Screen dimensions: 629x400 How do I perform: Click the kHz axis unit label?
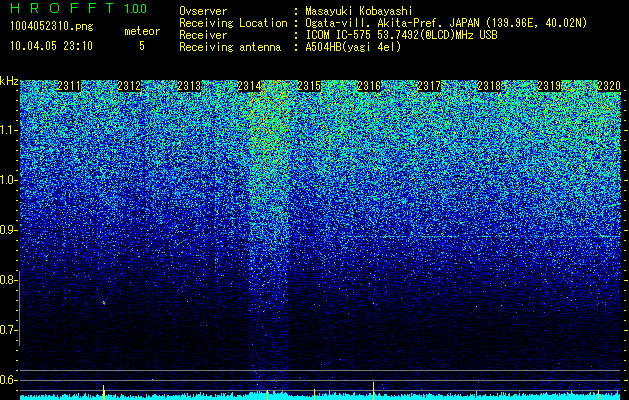coord(9,81)
